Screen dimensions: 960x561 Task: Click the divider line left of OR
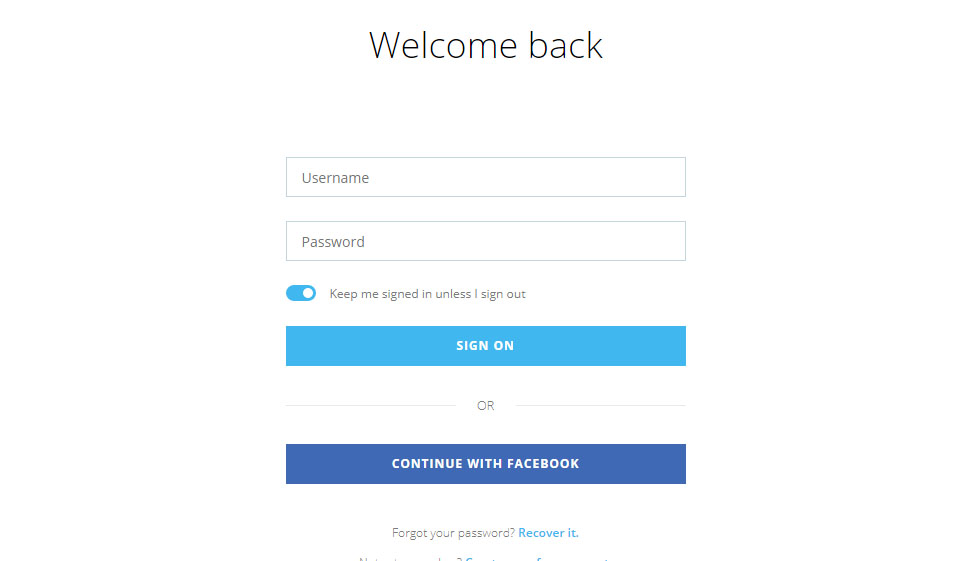pos(370,406)
